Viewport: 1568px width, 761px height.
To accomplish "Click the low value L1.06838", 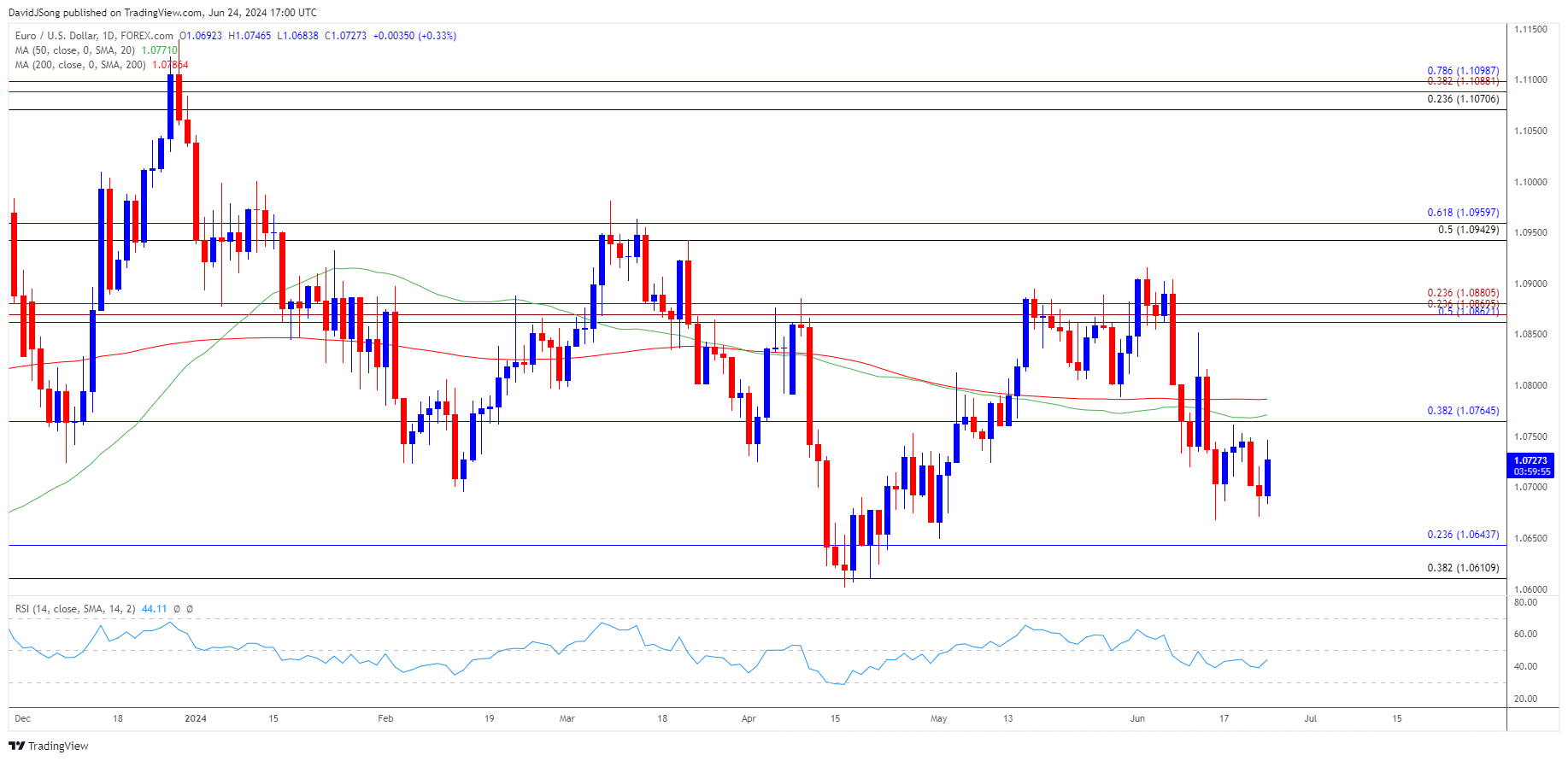I will click(x=297, y=36).
